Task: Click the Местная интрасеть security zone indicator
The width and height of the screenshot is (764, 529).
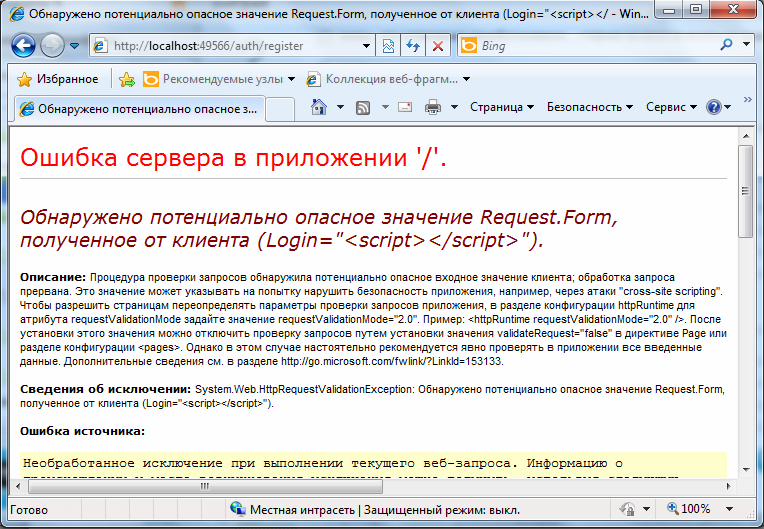Action: pos(375,510)
